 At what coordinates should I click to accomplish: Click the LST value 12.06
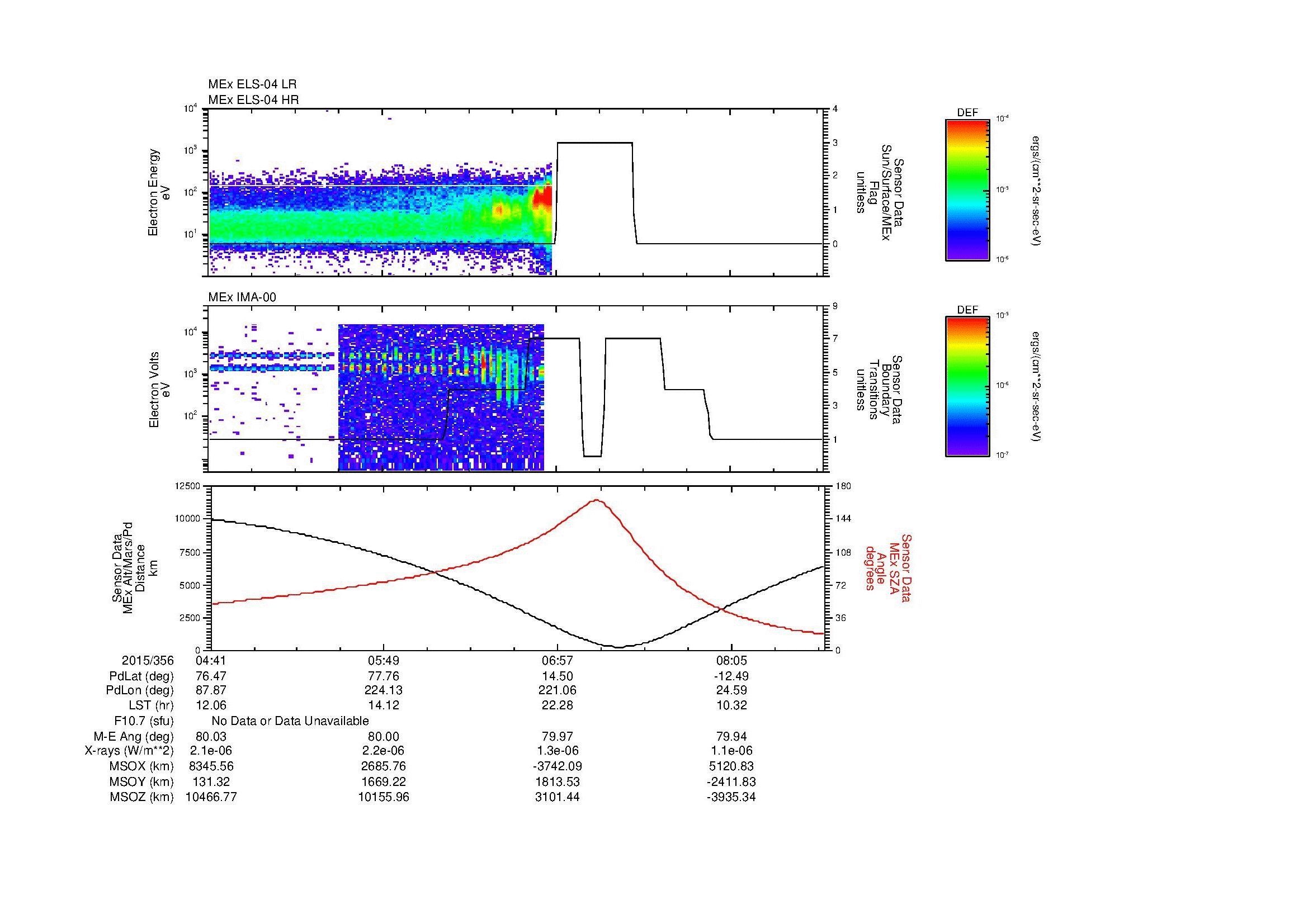pyautogui.click(x=211, y=705)
